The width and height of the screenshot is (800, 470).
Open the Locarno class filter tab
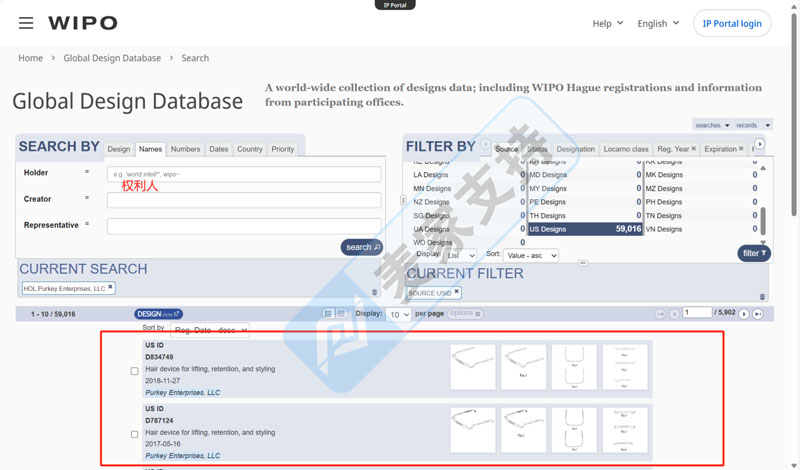tap(626, 149)
